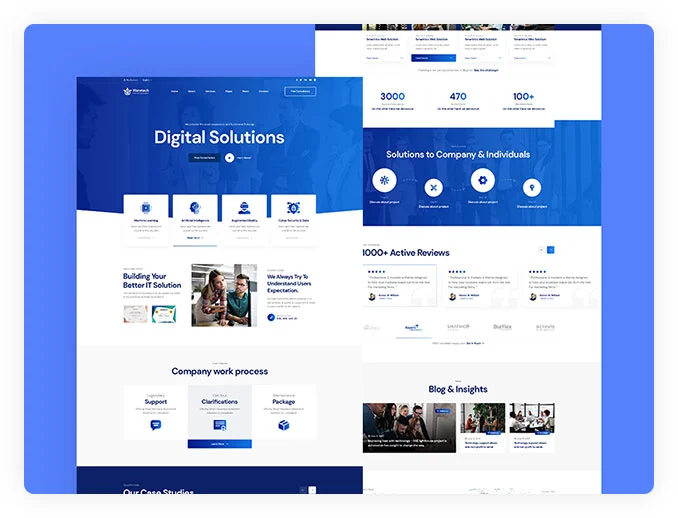Select the blue underlined partner logo
The image size is (678, 518).
pos(414,328)
